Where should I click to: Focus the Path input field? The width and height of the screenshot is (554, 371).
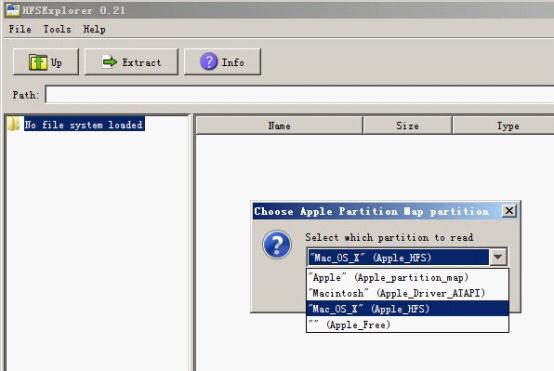pyautogui.click(x=300, y=95)
